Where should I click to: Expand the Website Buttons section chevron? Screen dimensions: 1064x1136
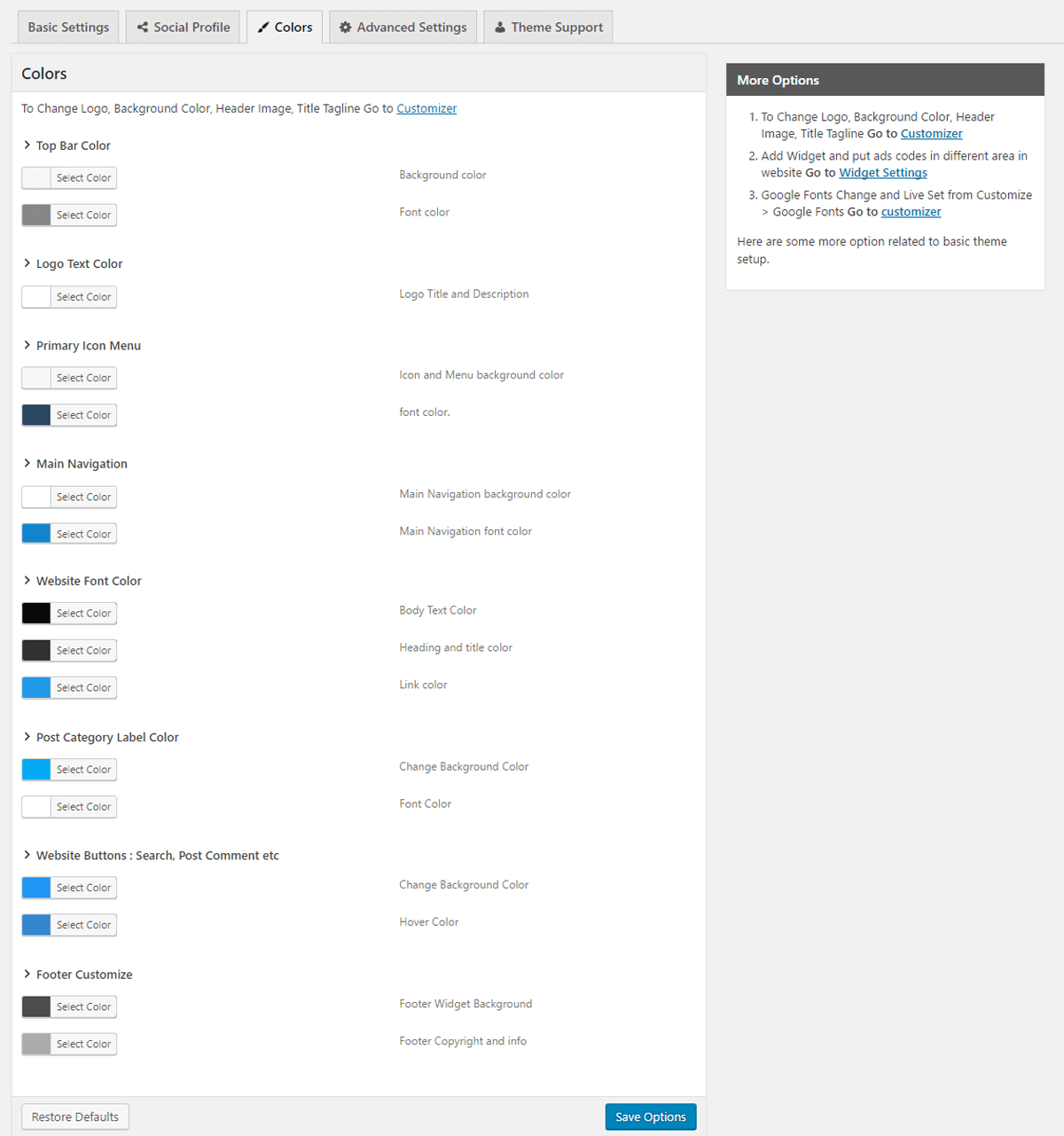coord(27,855)
